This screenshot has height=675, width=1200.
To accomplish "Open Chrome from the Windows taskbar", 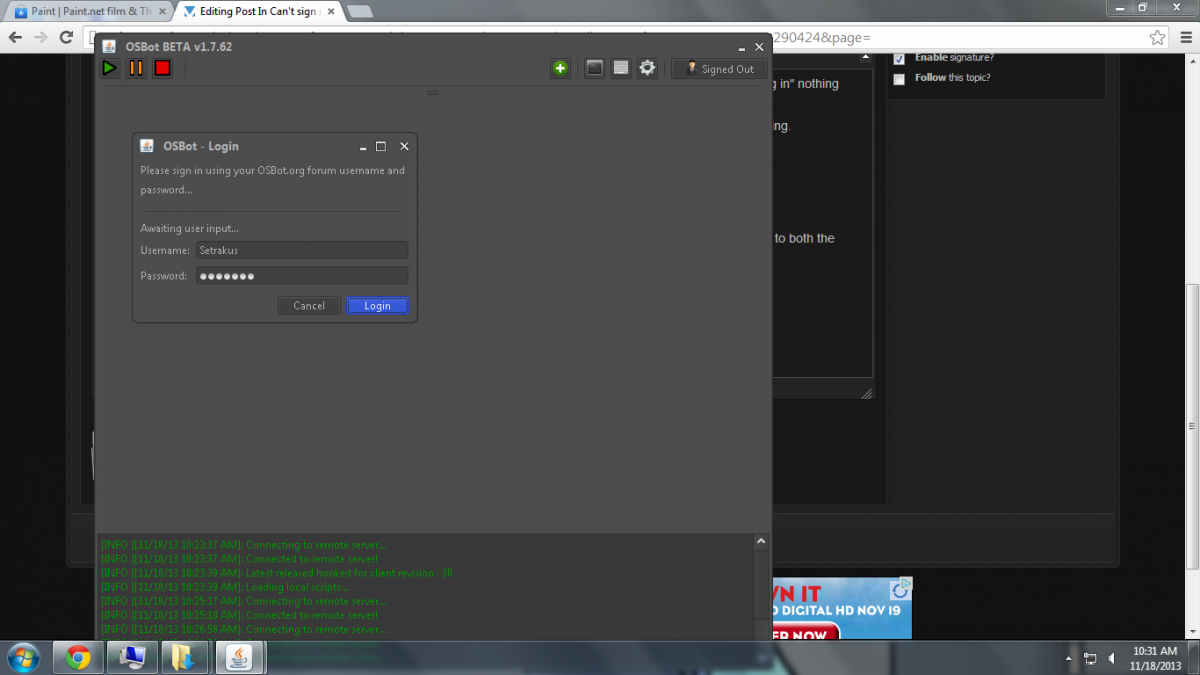I will 78,657.
